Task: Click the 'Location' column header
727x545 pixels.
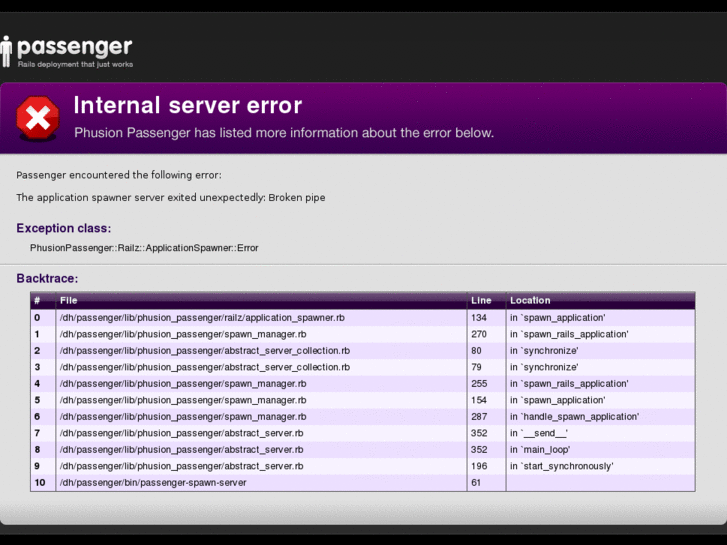Action: coord(530,301)
